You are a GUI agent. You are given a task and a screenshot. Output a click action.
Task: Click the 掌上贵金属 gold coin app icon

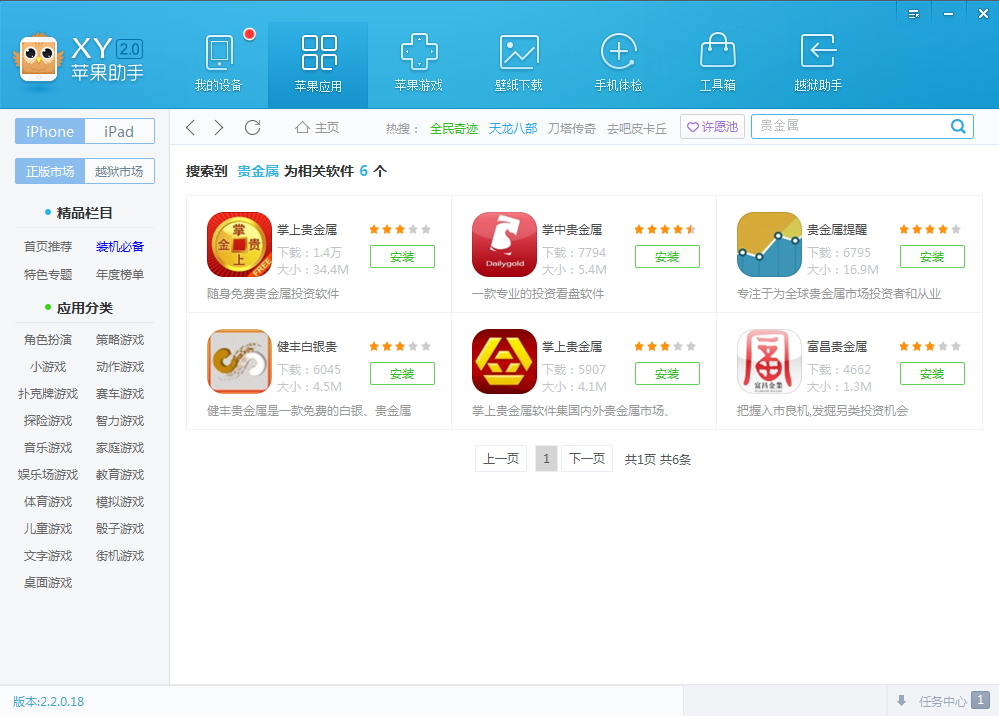click(x=240, y=245)
